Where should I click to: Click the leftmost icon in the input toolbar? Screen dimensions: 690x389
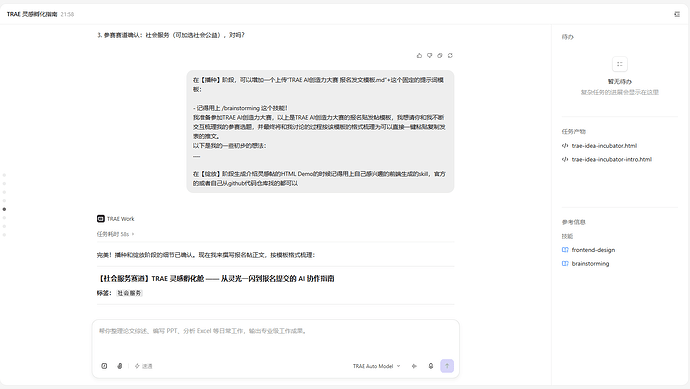point(104,366)
